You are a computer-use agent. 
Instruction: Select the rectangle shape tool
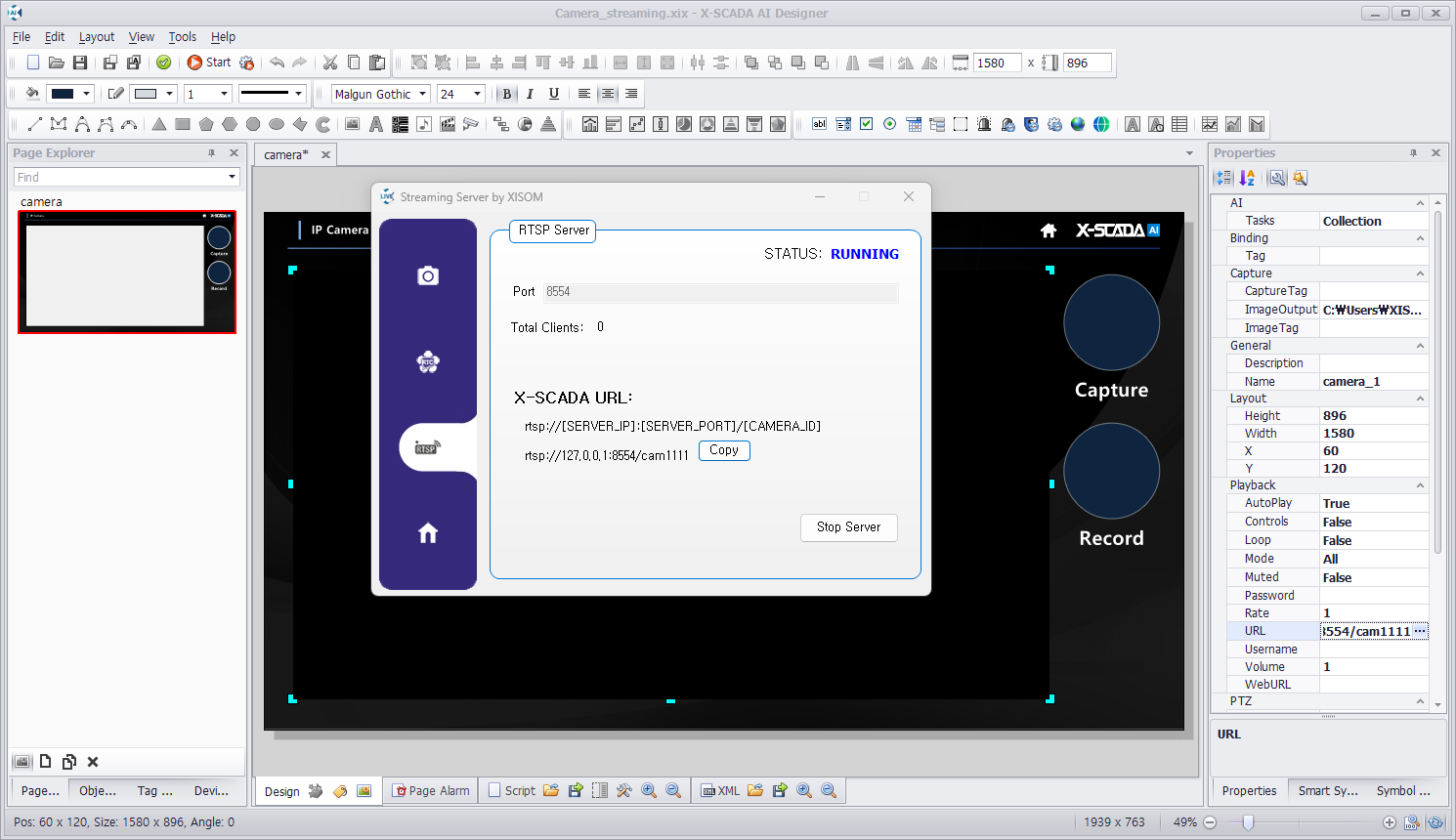coord(183,124)
